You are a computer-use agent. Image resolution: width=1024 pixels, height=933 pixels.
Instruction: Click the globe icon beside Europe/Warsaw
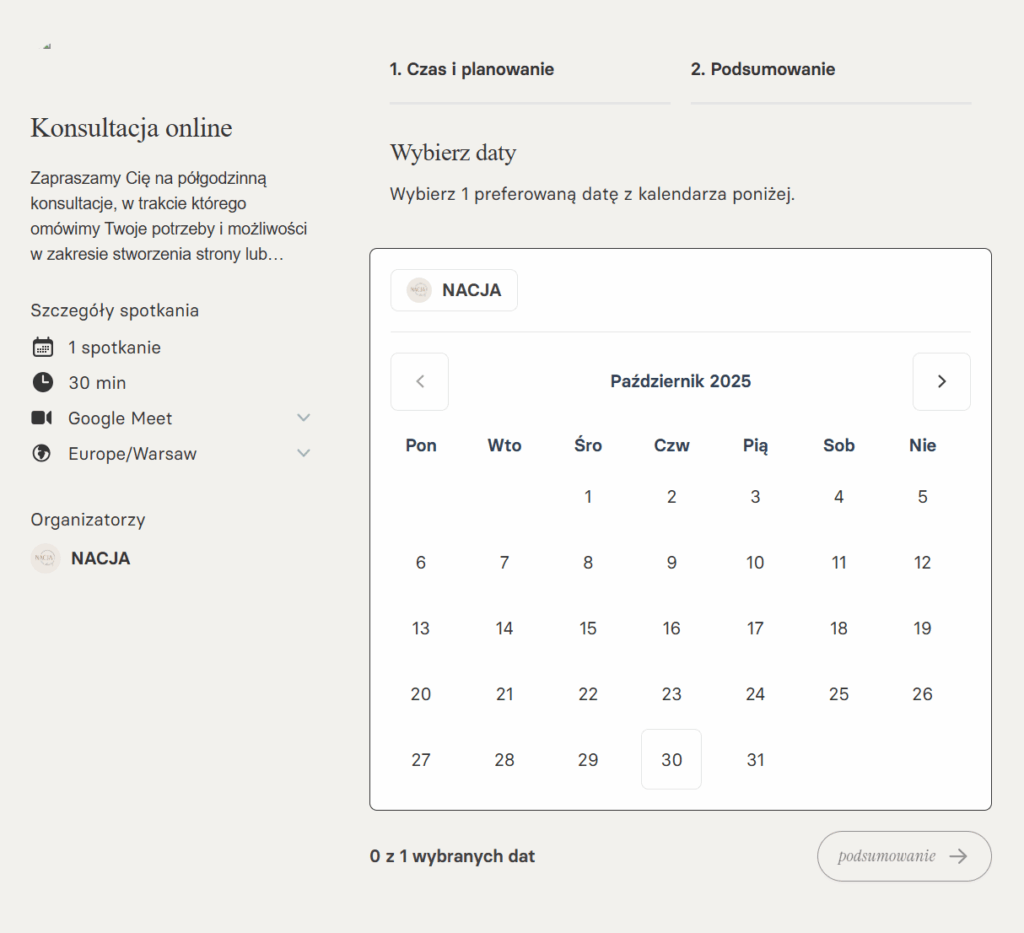(42, 453)
